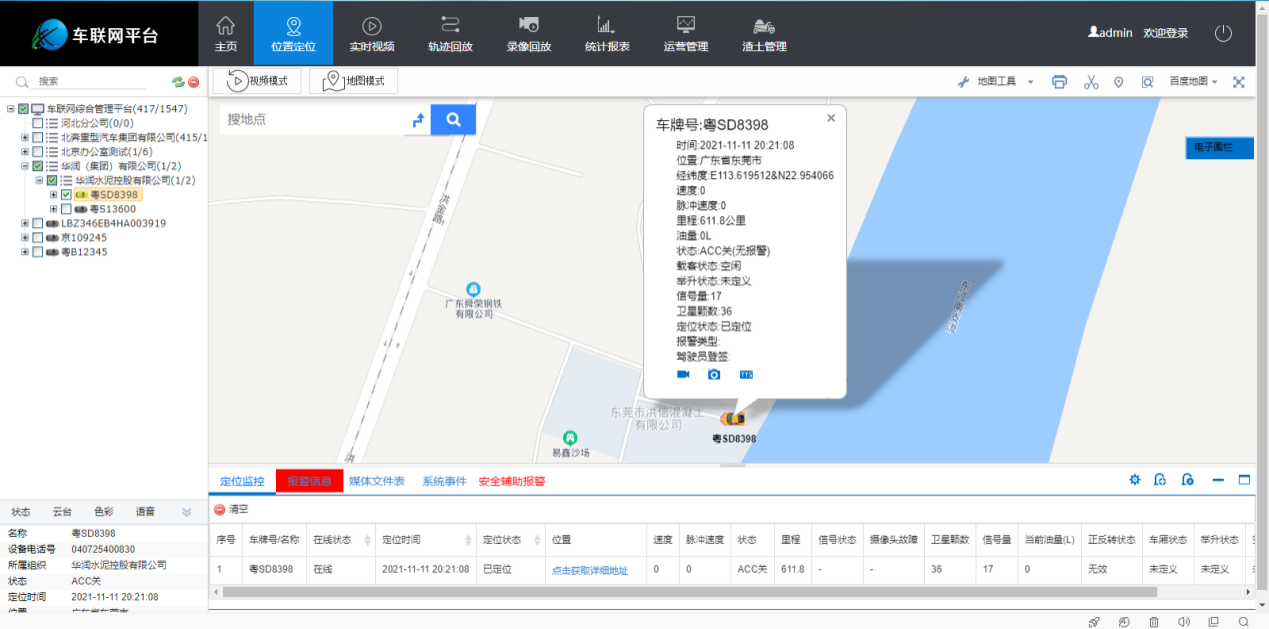Click the 清空 clear button
Image resolution: width=1269 pixels, height=629 pixels.
tap(232, 510)
